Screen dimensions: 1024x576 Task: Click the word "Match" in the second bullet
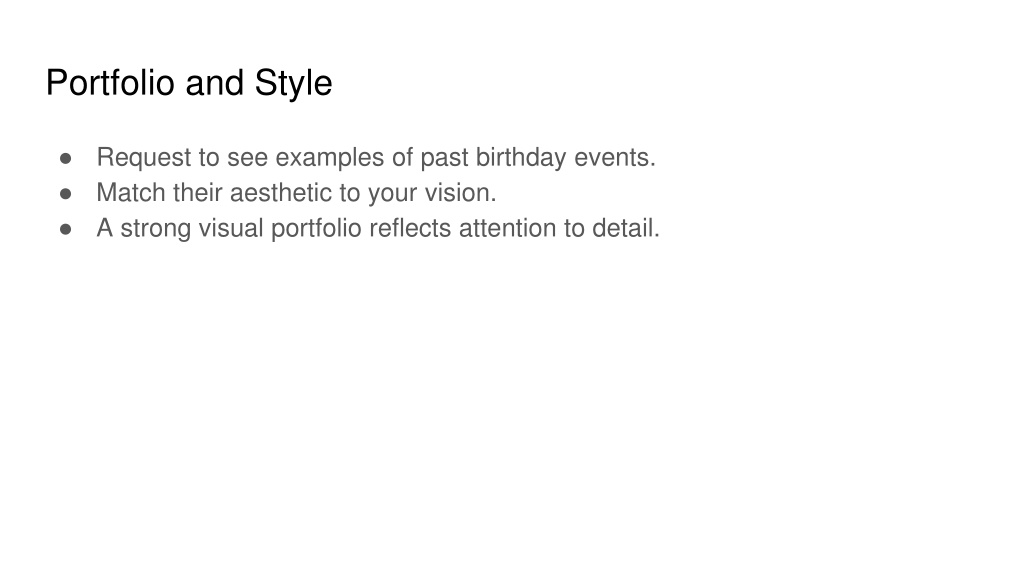(x=131, y=193)
